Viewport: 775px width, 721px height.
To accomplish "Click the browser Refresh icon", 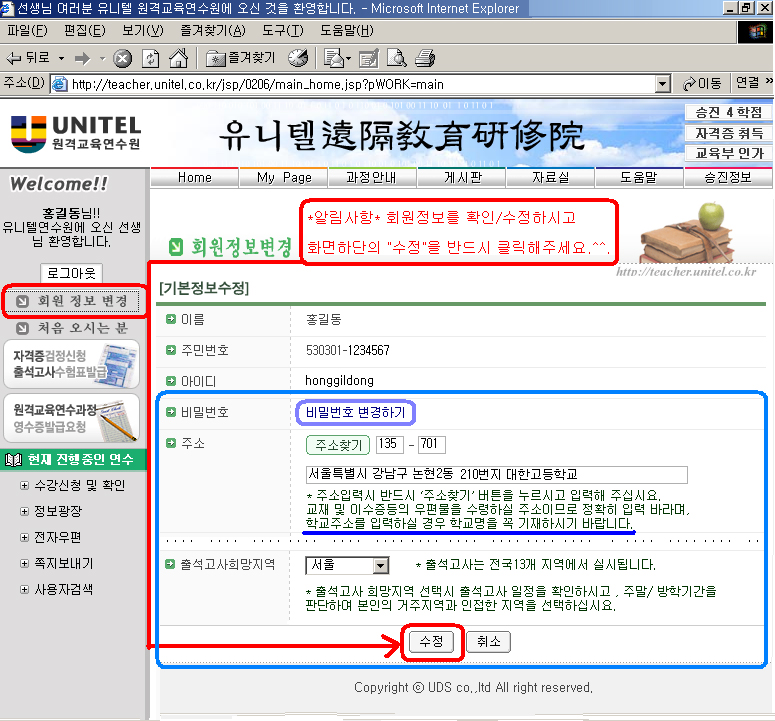I will coord(150,57).
